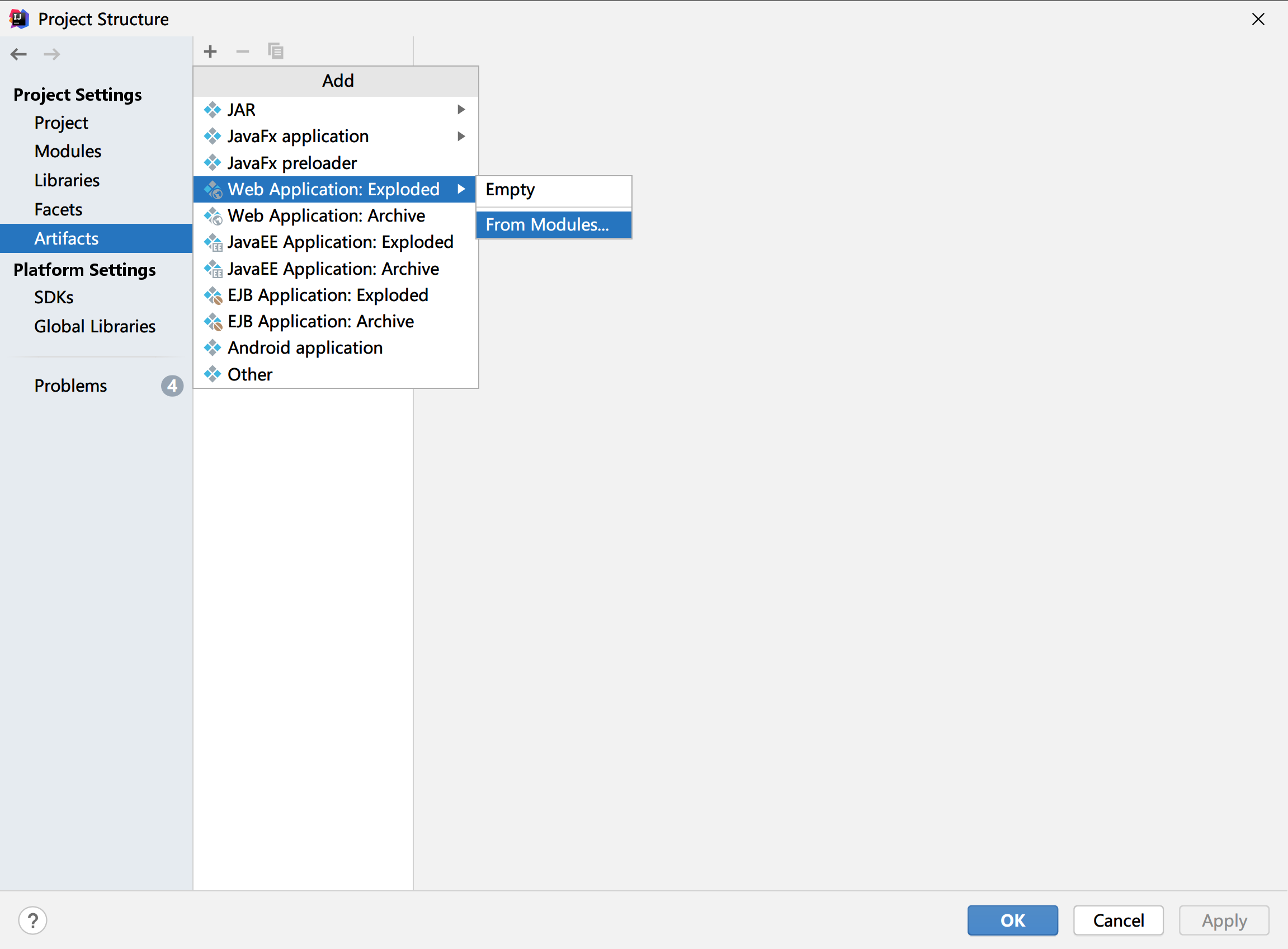Viewport: 1288px width, 949px height.
Task: Open the Modules settings page
Action: [x=68, y=151]
